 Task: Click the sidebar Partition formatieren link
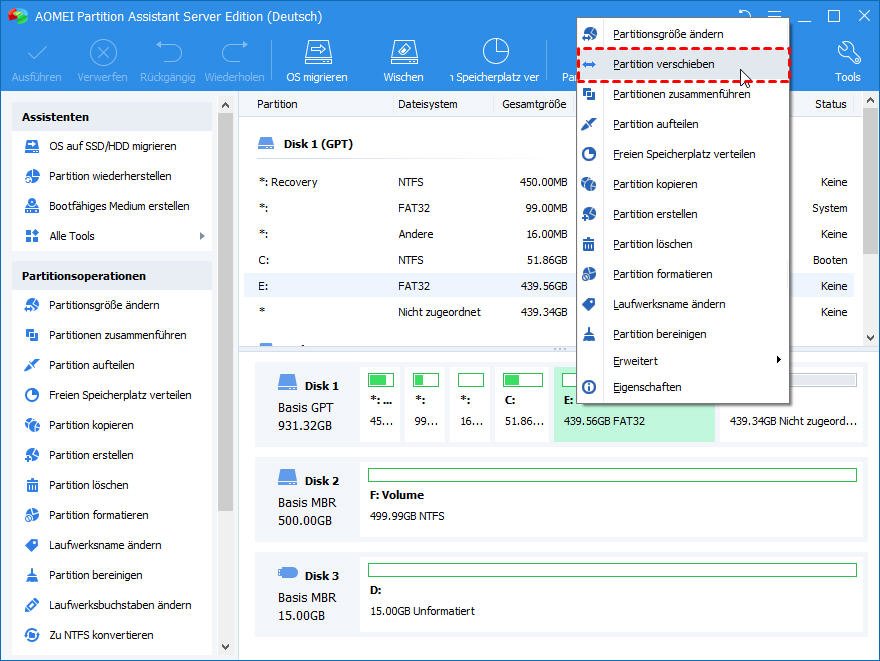[x=99, y=515]
